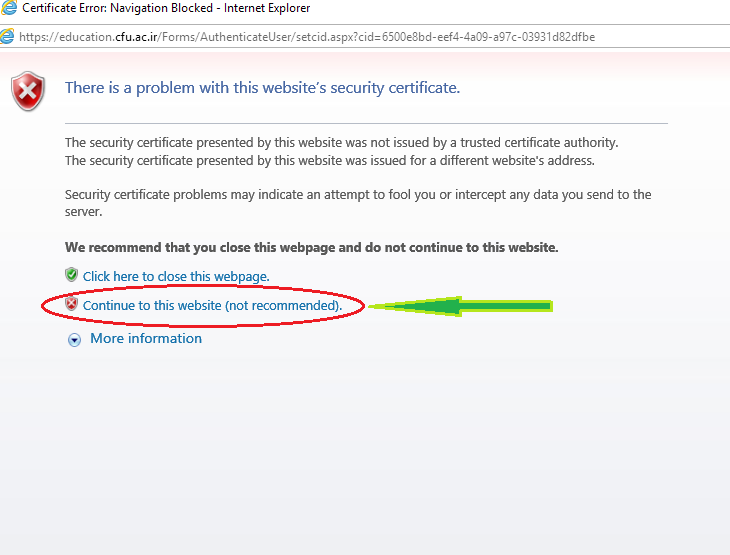
Task: Click the horizontal divider line under the heading
Action: point(365,123)
